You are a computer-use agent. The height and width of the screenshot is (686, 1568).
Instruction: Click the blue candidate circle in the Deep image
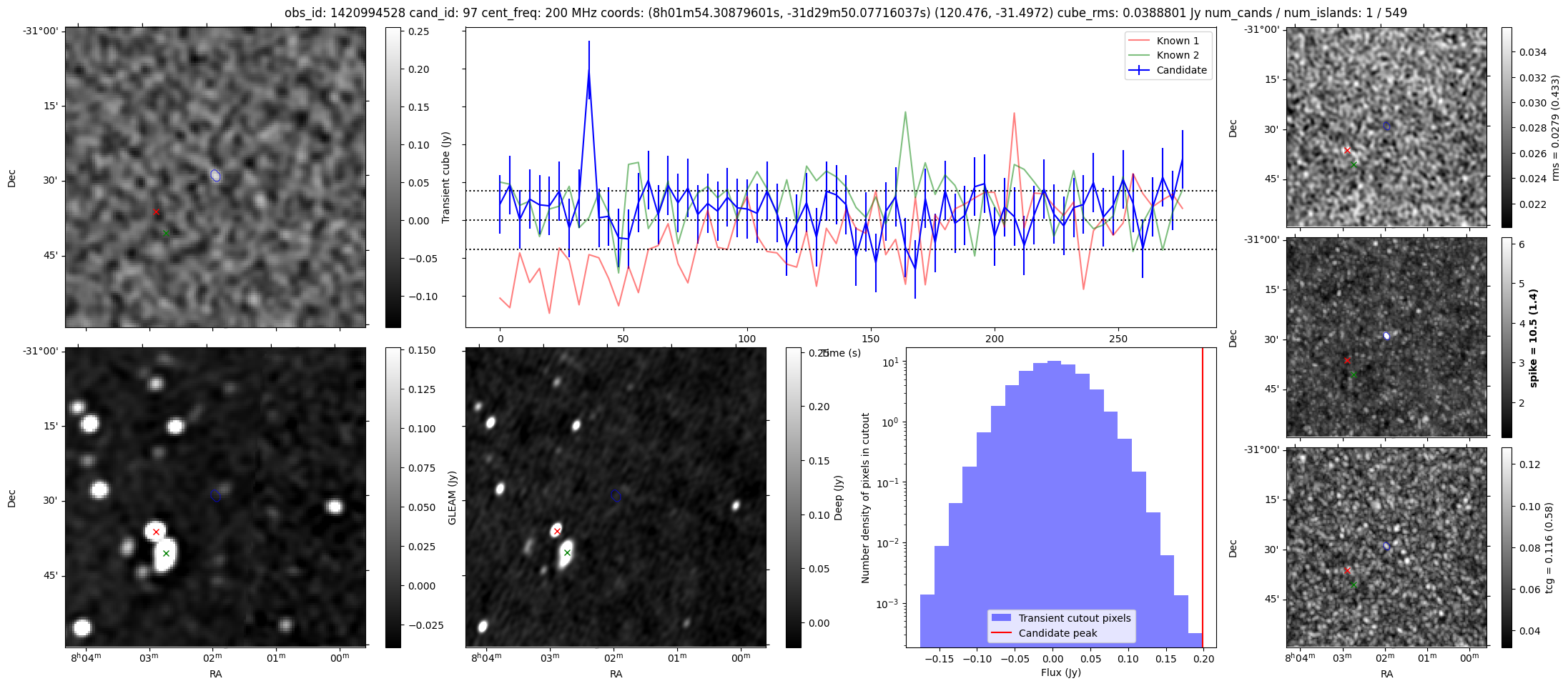click(616, 495)
